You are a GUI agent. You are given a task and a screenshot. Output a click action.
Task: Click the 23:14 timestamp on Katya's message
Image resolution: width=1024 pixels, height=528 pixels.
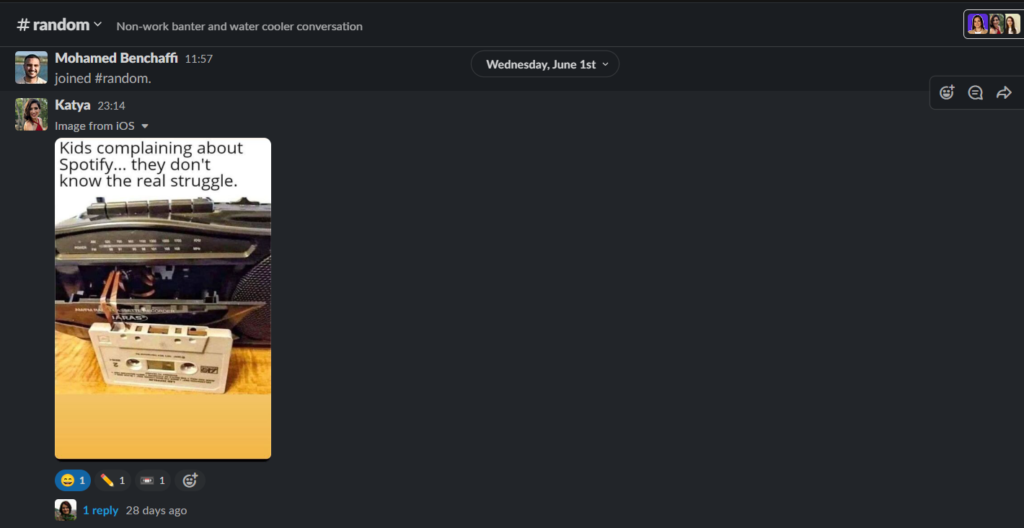[x=111, y=106]
